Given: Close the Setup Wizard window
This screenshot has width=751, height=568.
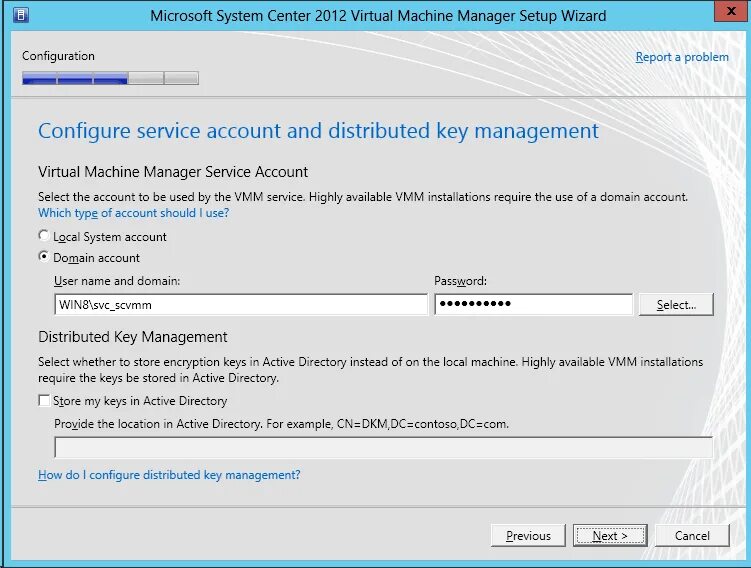Looking at the screenshot, I should pyautogui.click(x=730, y=11).
